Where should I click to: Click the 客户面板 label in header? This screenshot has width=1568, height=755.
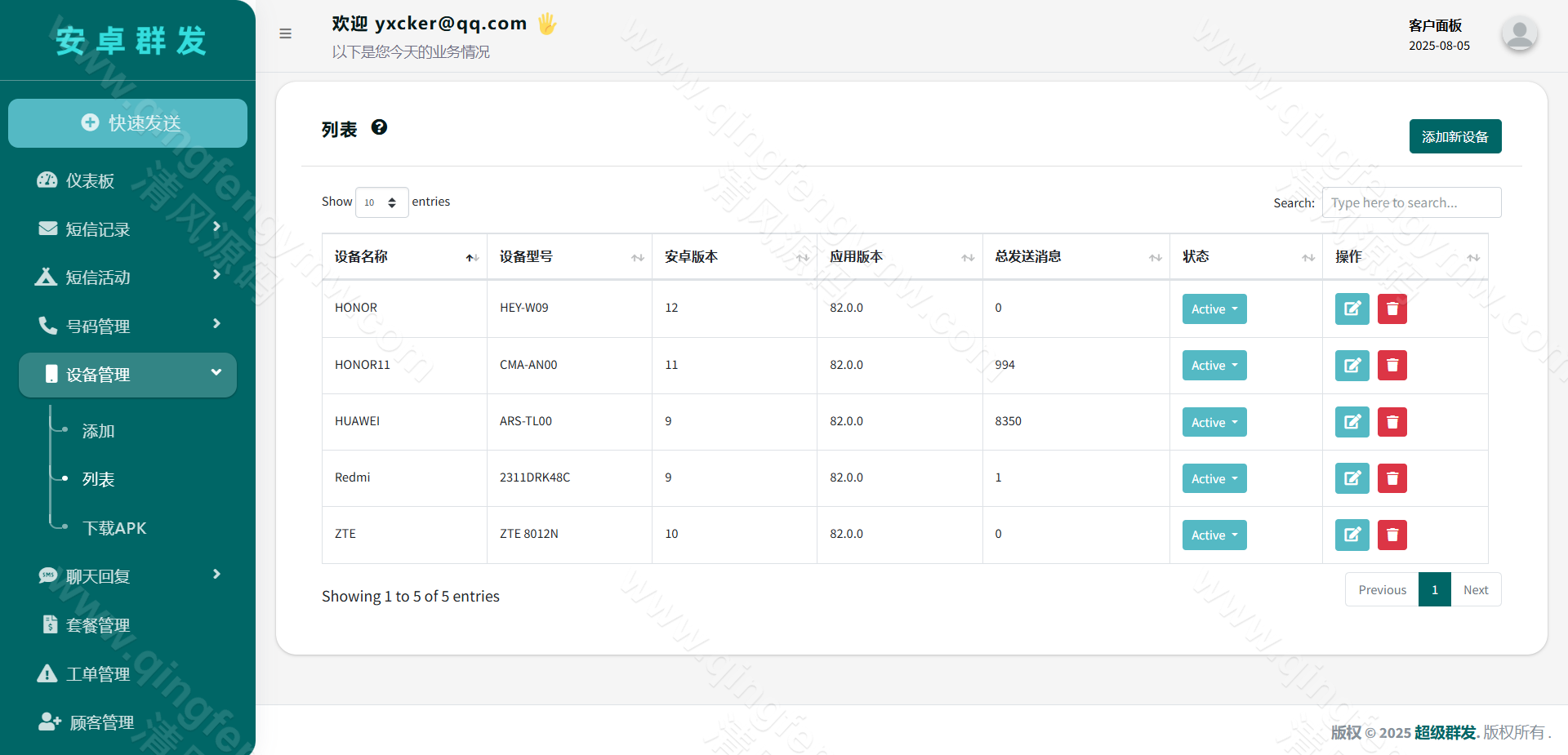[1435, 25]
